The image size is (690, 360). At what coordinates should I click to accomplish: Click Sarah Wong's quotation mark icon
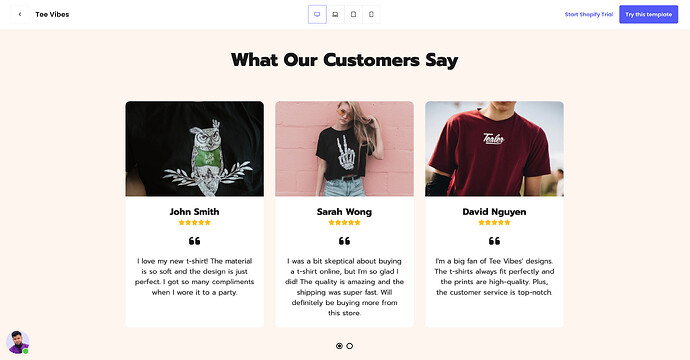tap(345, 241)
